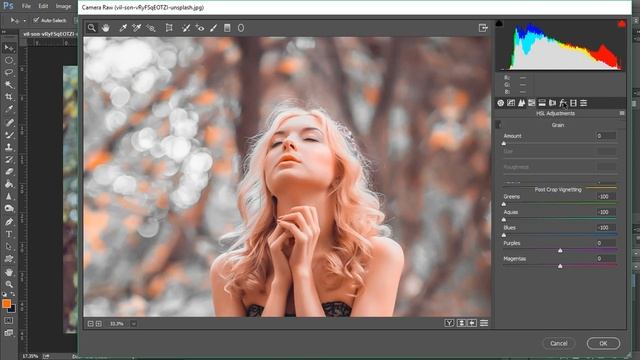Select the Clone Stamp tool
640x360 pixels.
[x=9, y=147]
